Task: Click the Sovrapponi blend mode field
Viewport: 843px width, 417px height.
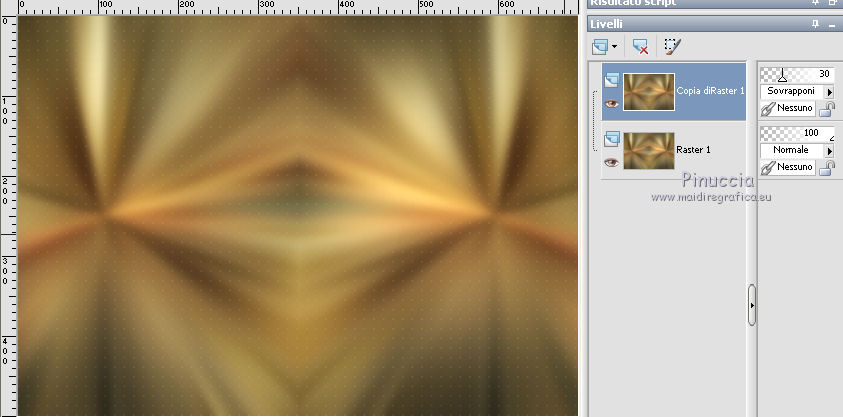Action: coord(792,91)
